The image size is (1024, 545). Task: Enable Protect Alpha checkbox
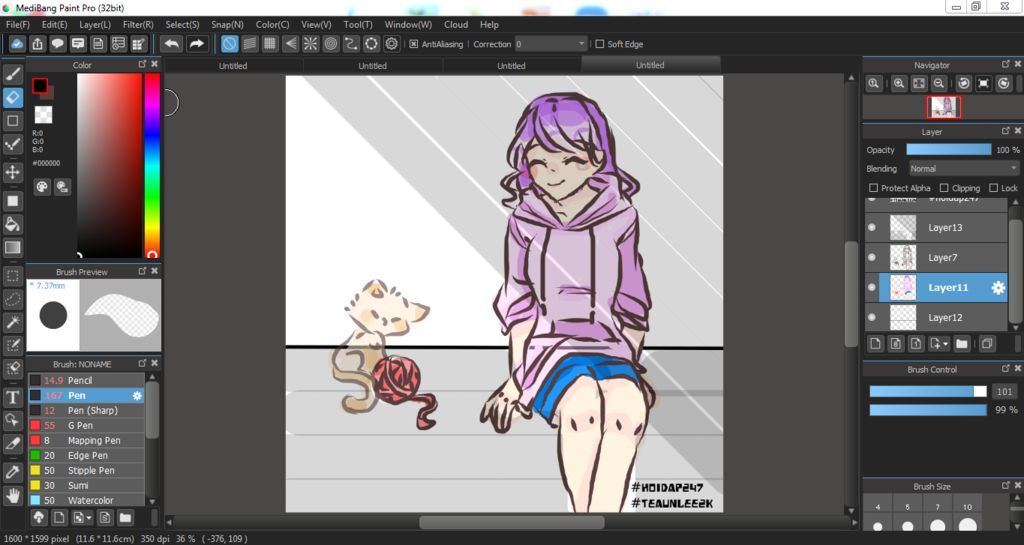point(873,188)
